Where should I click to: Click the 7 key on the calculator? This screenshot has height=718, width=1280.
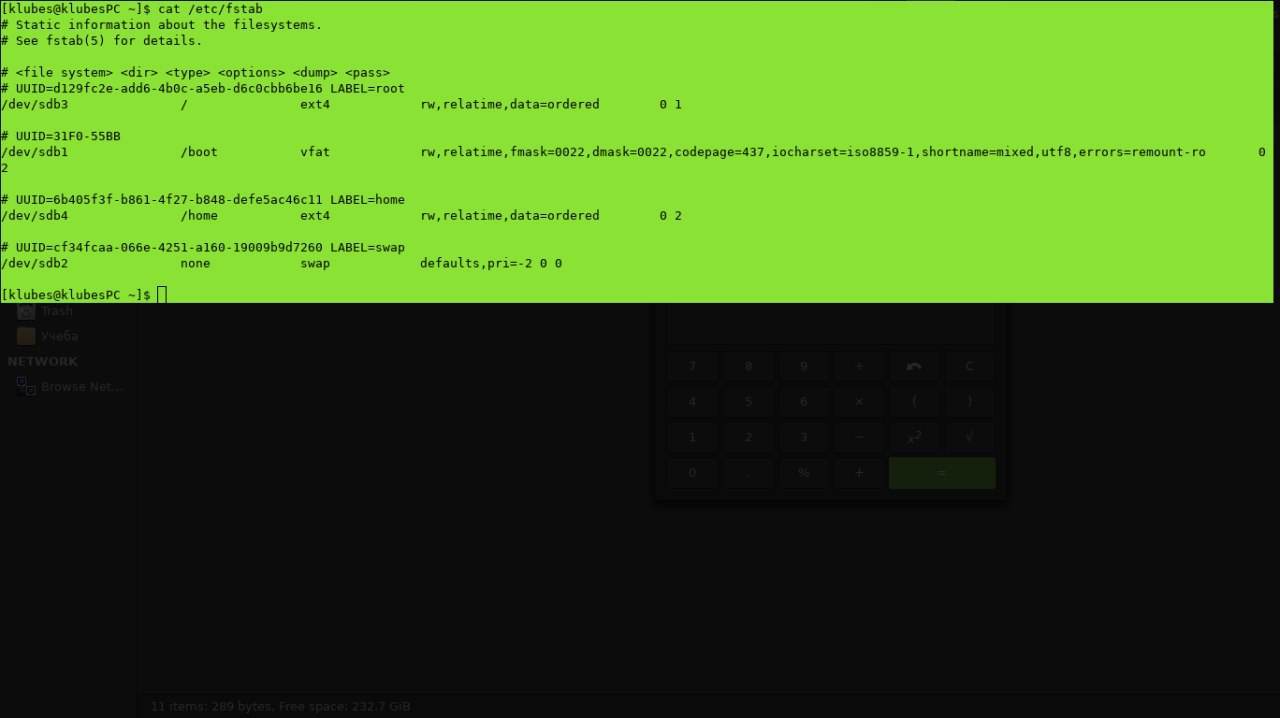click(692, 366)
